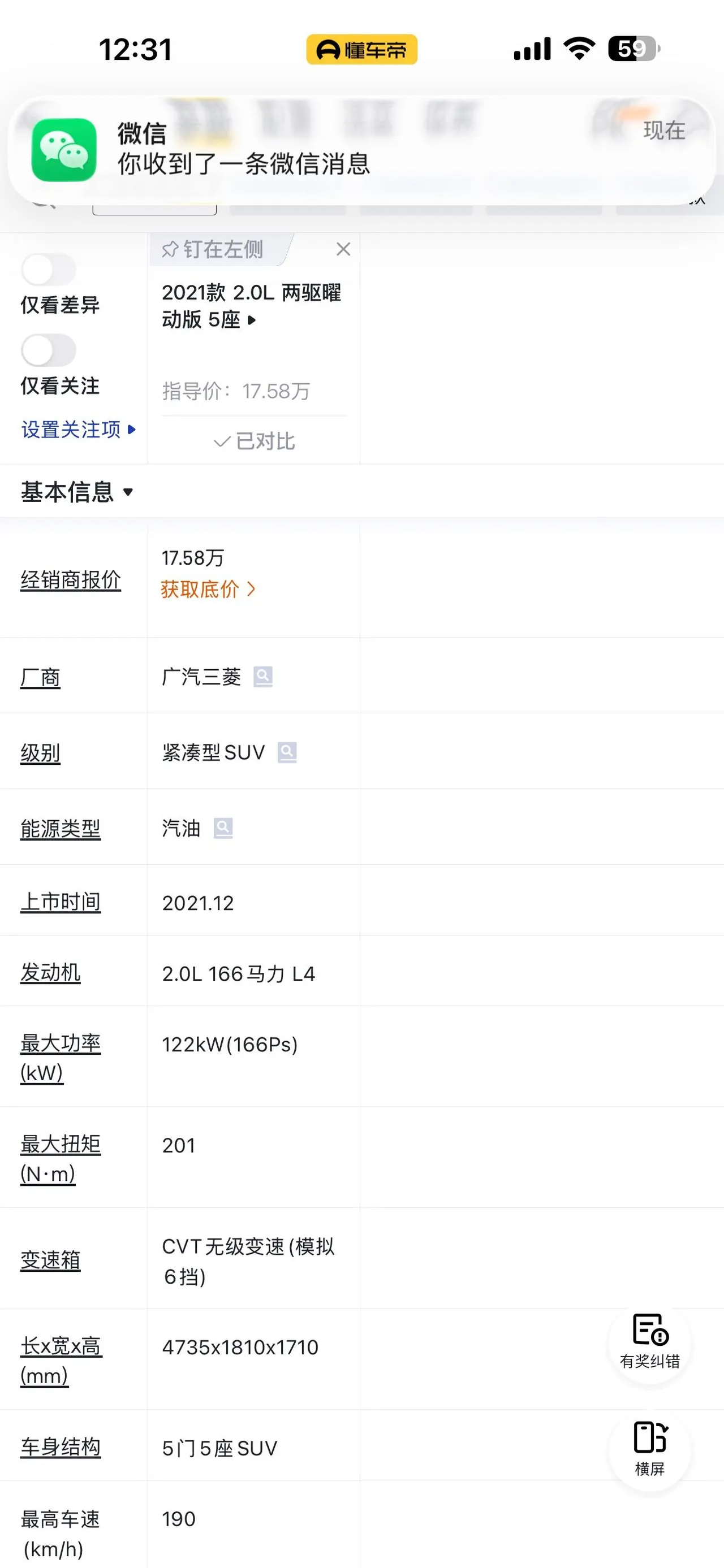
Task: Tap the 已对比 compared checkmark
Action: tap(254, 441)
